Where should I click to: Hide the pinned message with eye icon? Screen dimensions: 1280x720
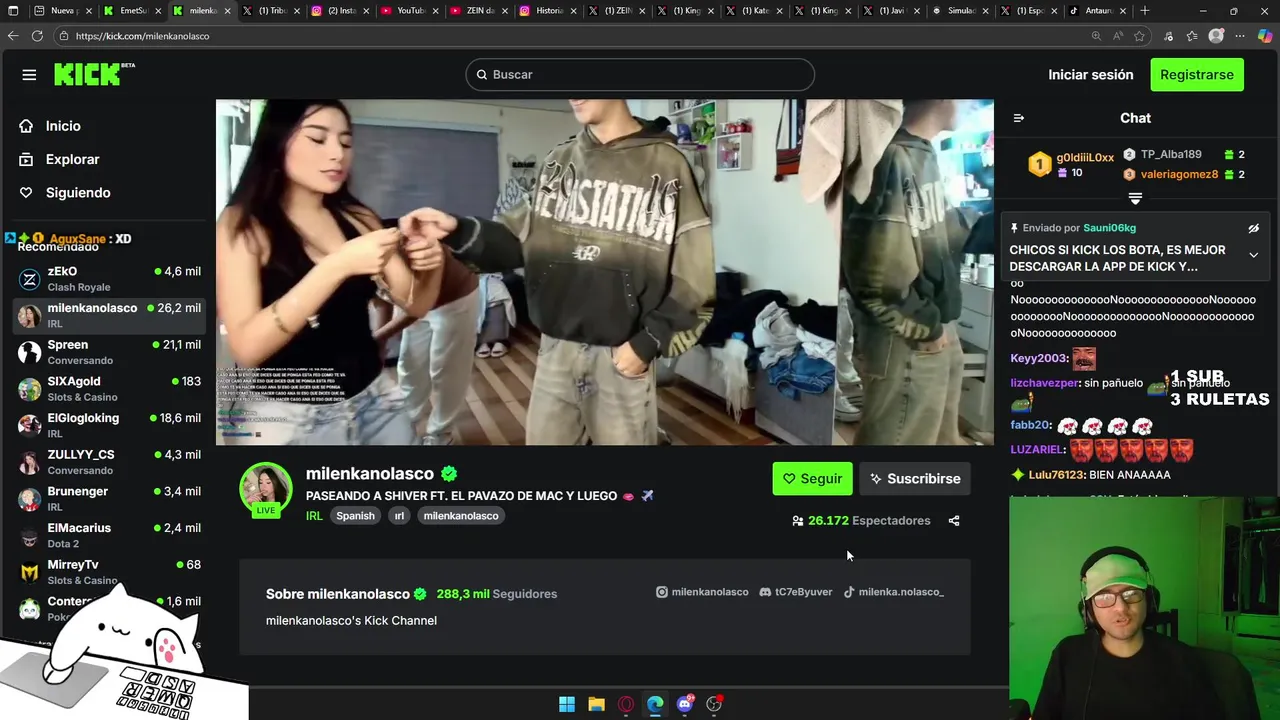point(1253,228)
